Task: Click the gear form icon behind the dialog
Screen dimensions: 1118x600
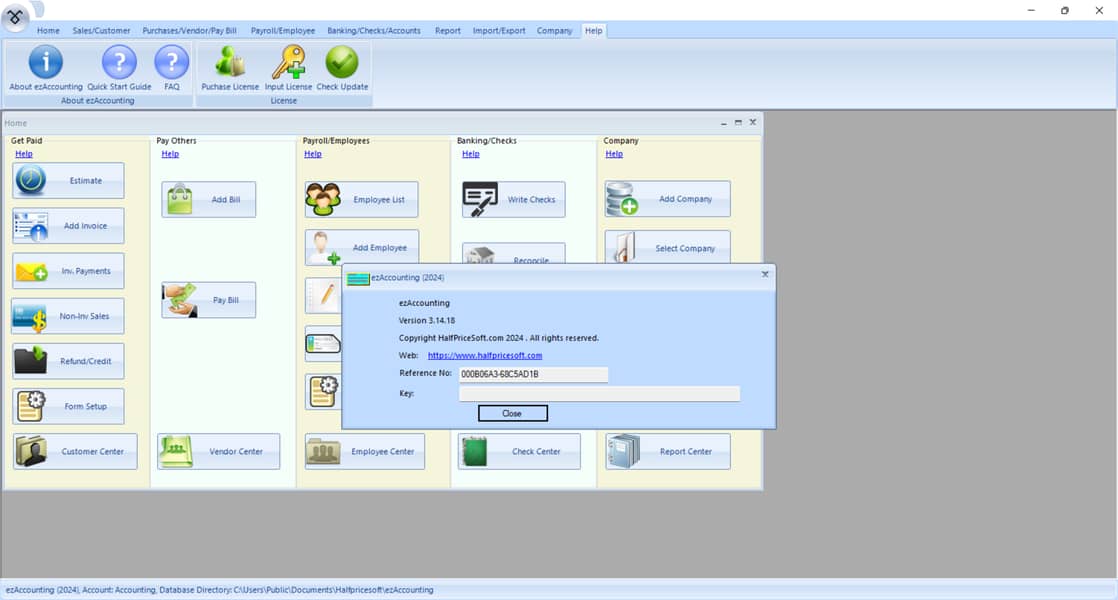Action: pos(324,391)
